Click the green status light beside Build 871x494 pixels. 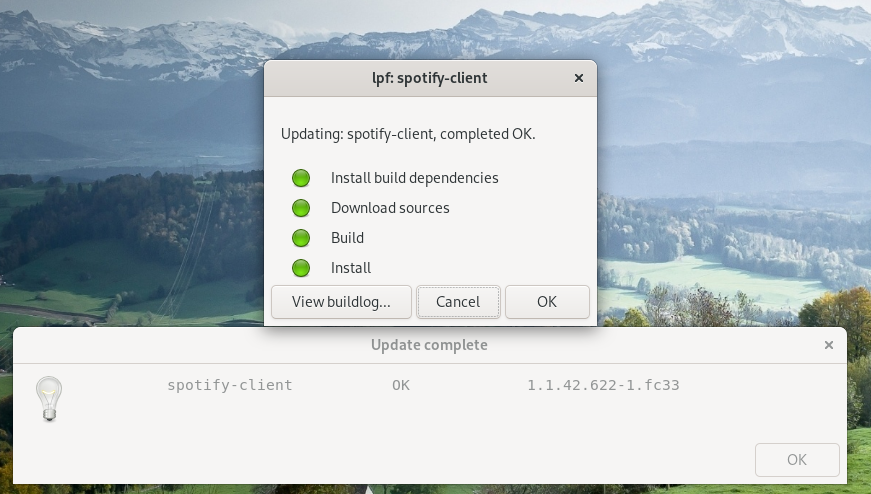[x=301, y=238]
